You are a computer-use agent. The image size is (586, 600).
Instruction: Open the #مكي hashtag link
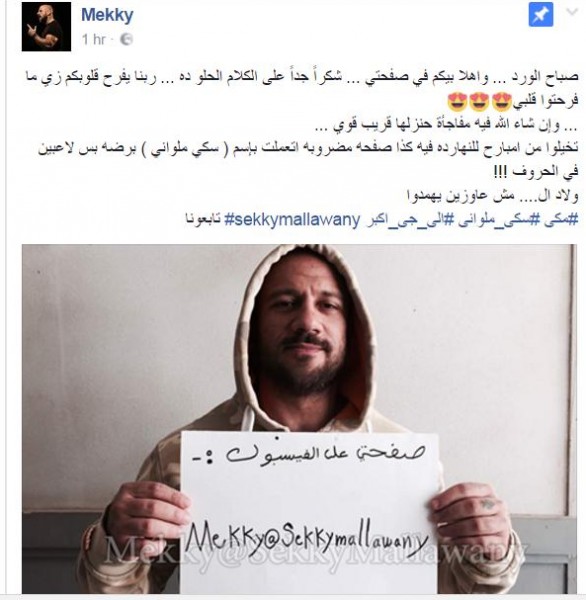tap(561, 220)
